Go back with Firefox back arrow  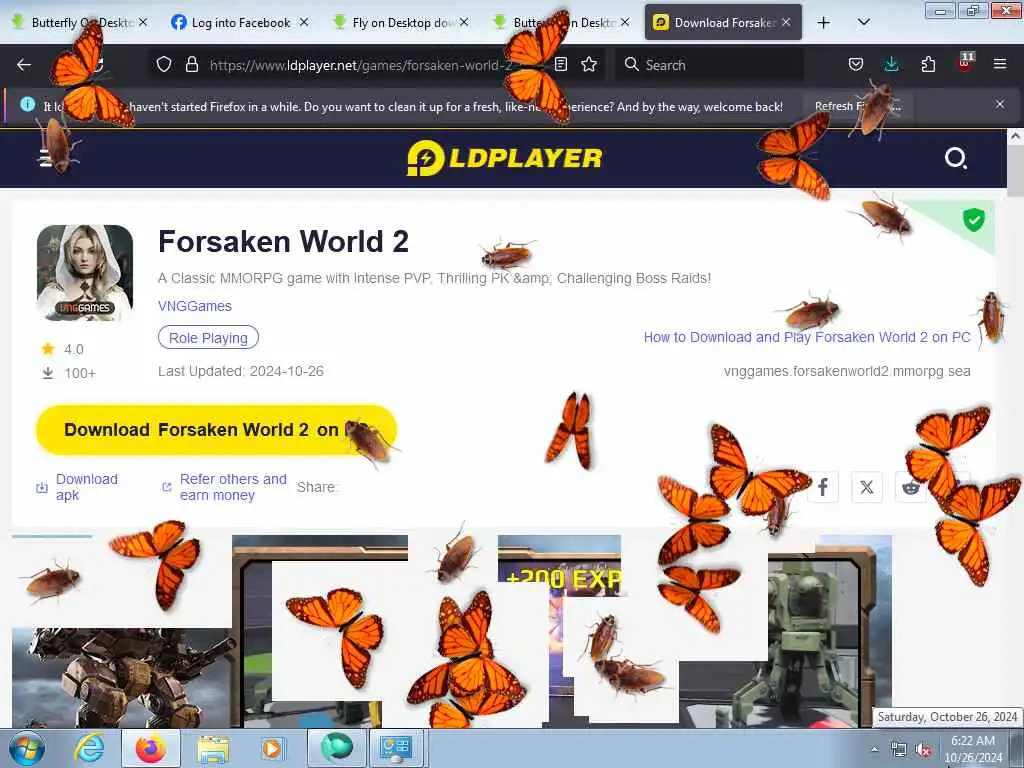pos(24,65)
